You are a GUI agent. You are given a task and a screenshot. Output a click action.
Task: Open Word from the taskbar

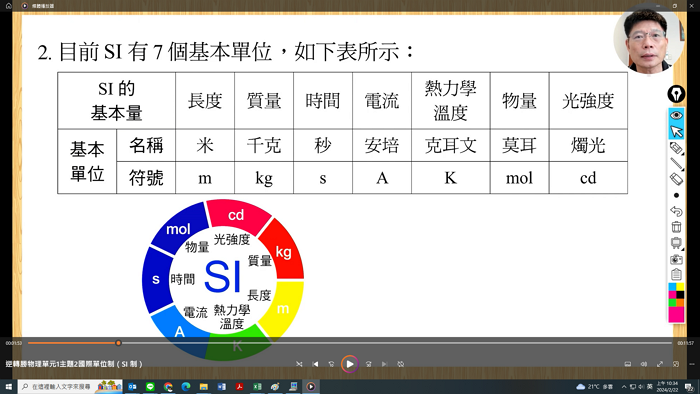[221, 386]
